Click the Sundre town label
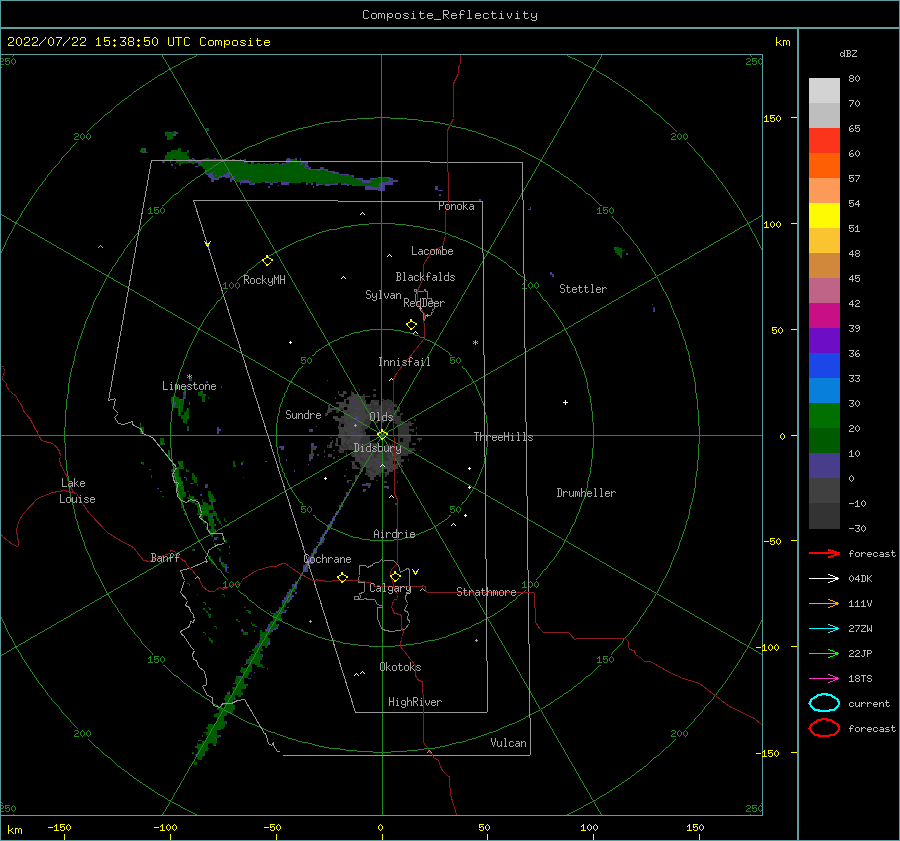Image resolution: width=900 pixels, height=841 pixels. 303,415
